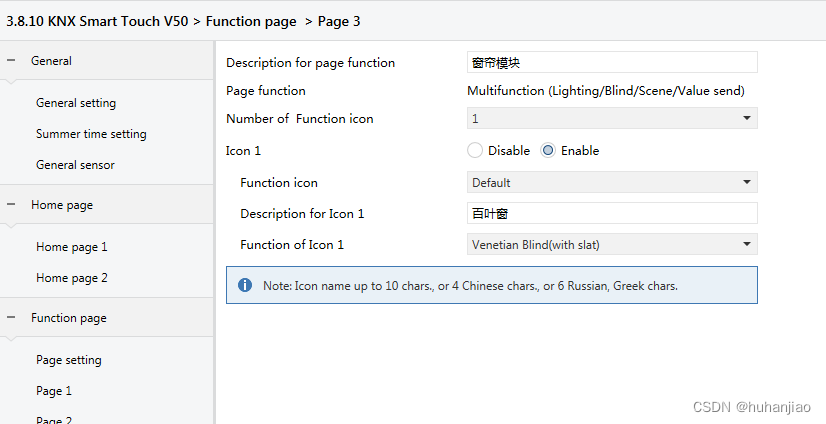Screen dimensions: 826x424
Task: Select partially visible Page 2 item
Action: (x=54, y=419)
